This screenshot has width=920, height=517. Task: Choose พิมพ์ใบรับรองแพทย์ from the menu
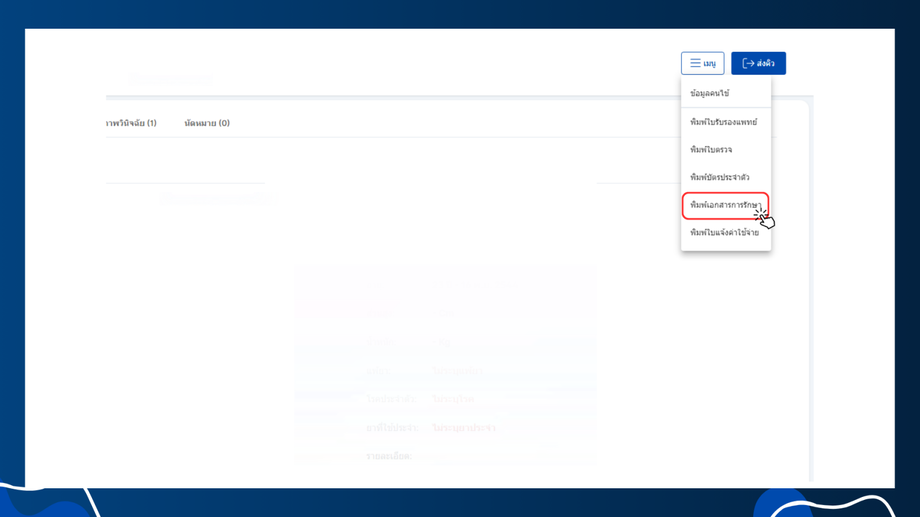pos(726,122)
